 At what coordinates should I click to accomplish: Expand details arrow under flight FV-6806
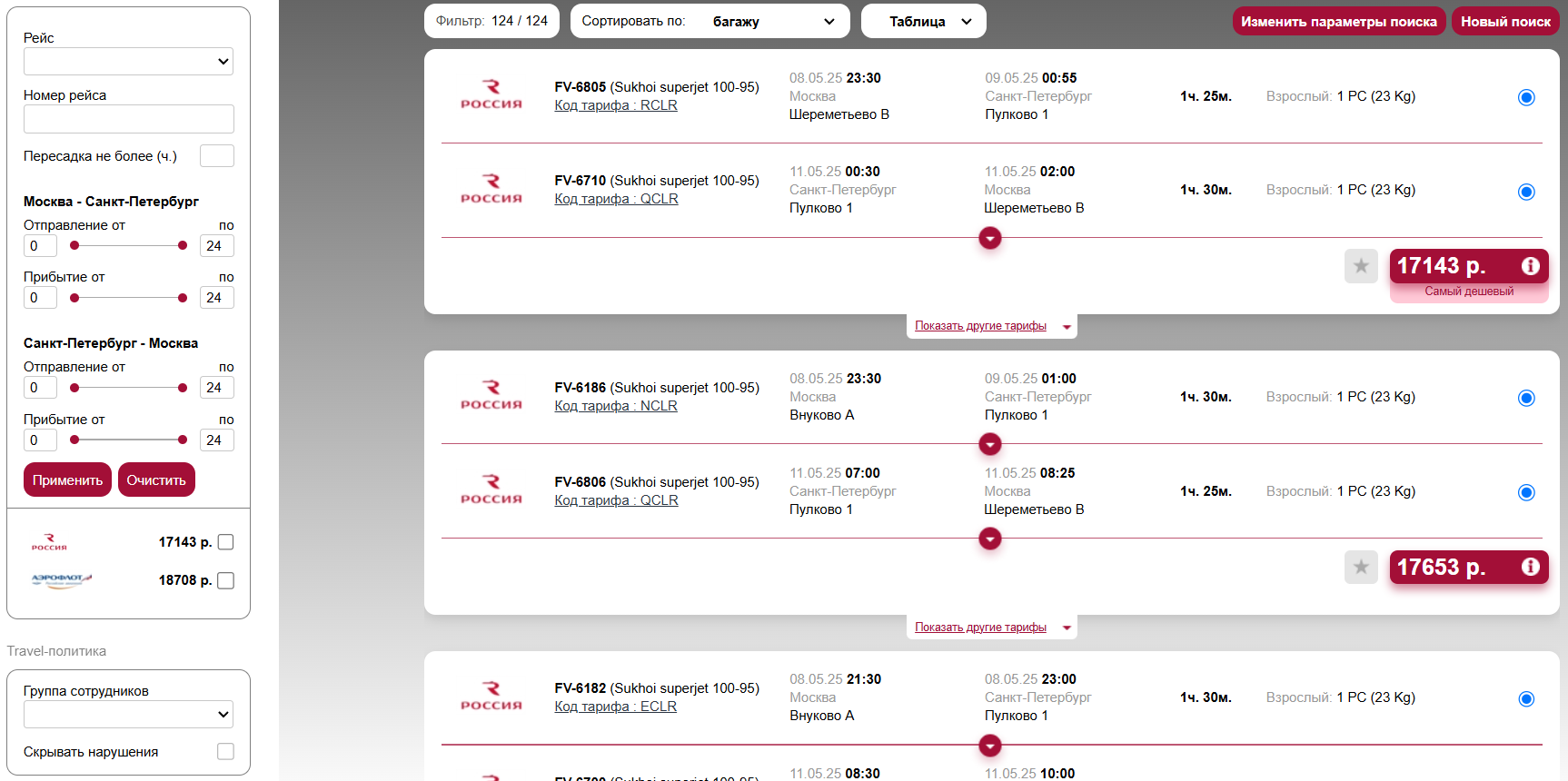point(990,539)
